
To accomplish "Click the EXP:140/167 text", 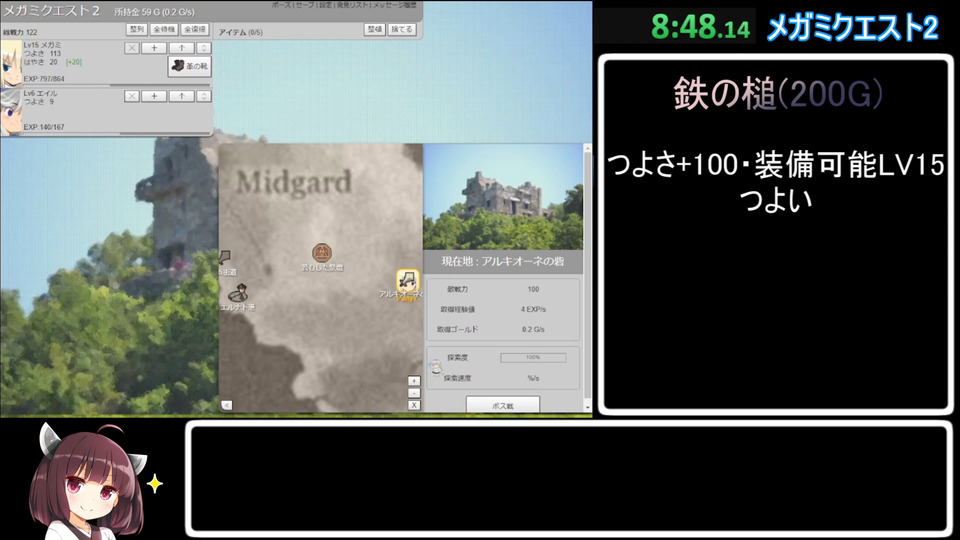I will tap(44, 127).
